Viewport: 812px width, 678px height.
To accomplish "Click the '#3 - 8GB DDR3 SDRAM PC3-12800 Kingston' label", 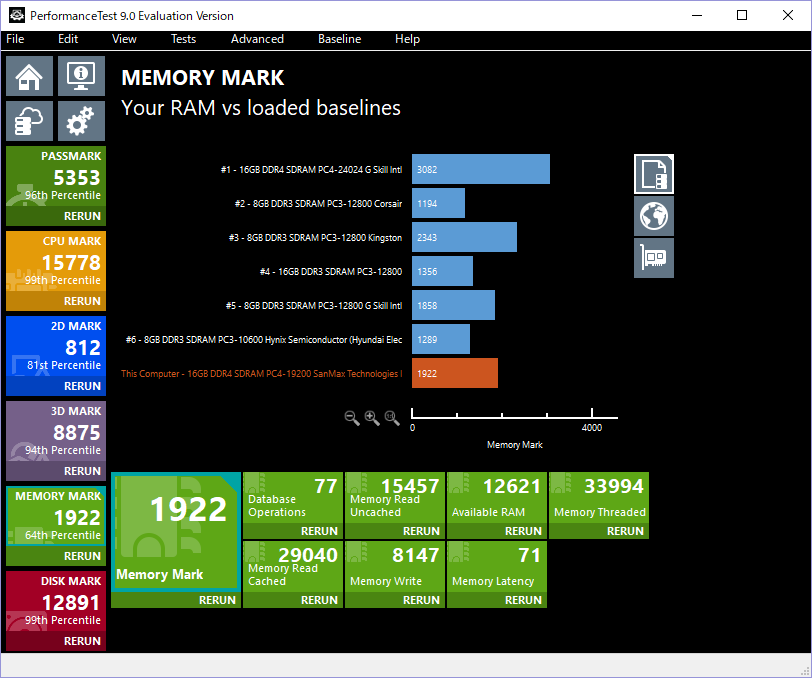I will tap(315, 238).
